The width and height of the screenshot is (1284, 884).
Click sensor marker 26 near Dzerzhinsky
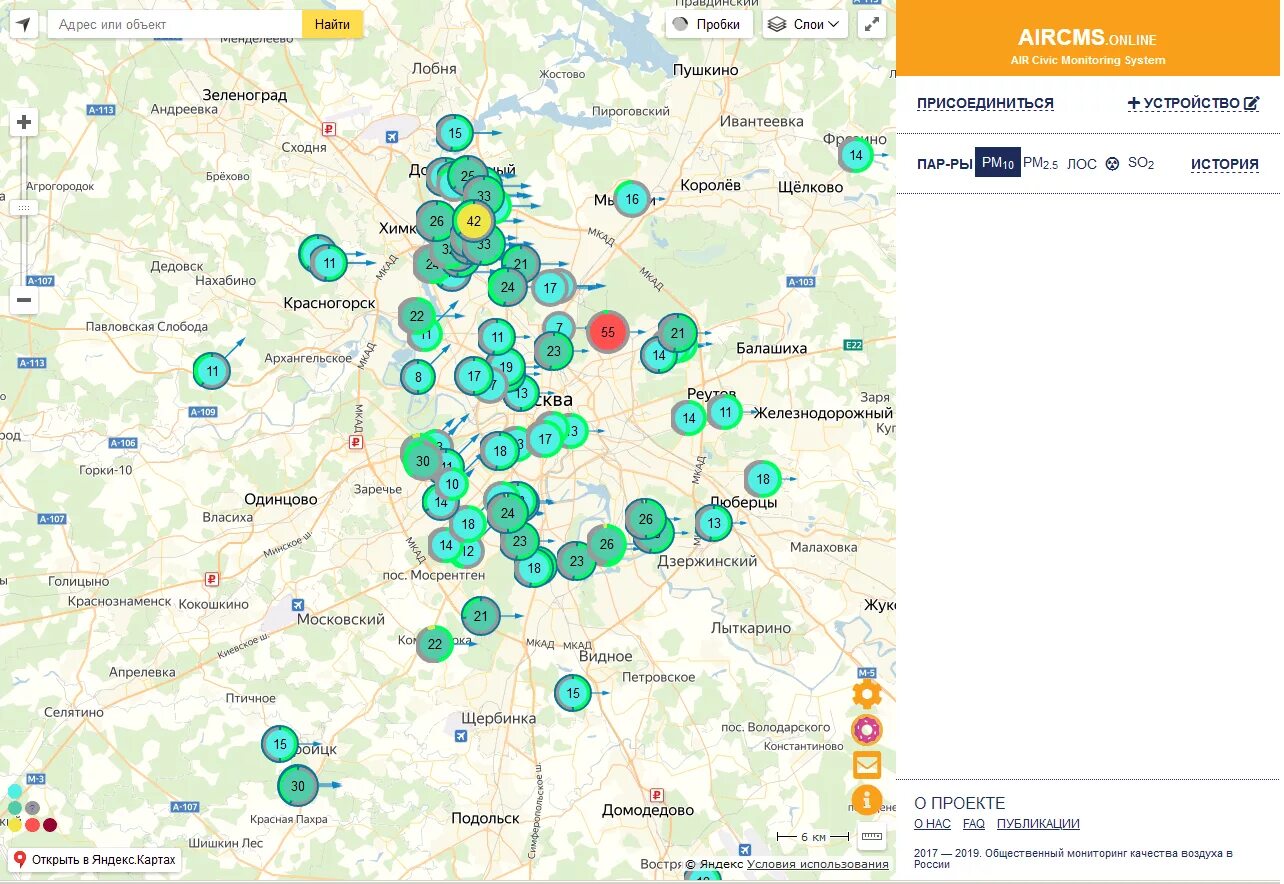(646, 519)
